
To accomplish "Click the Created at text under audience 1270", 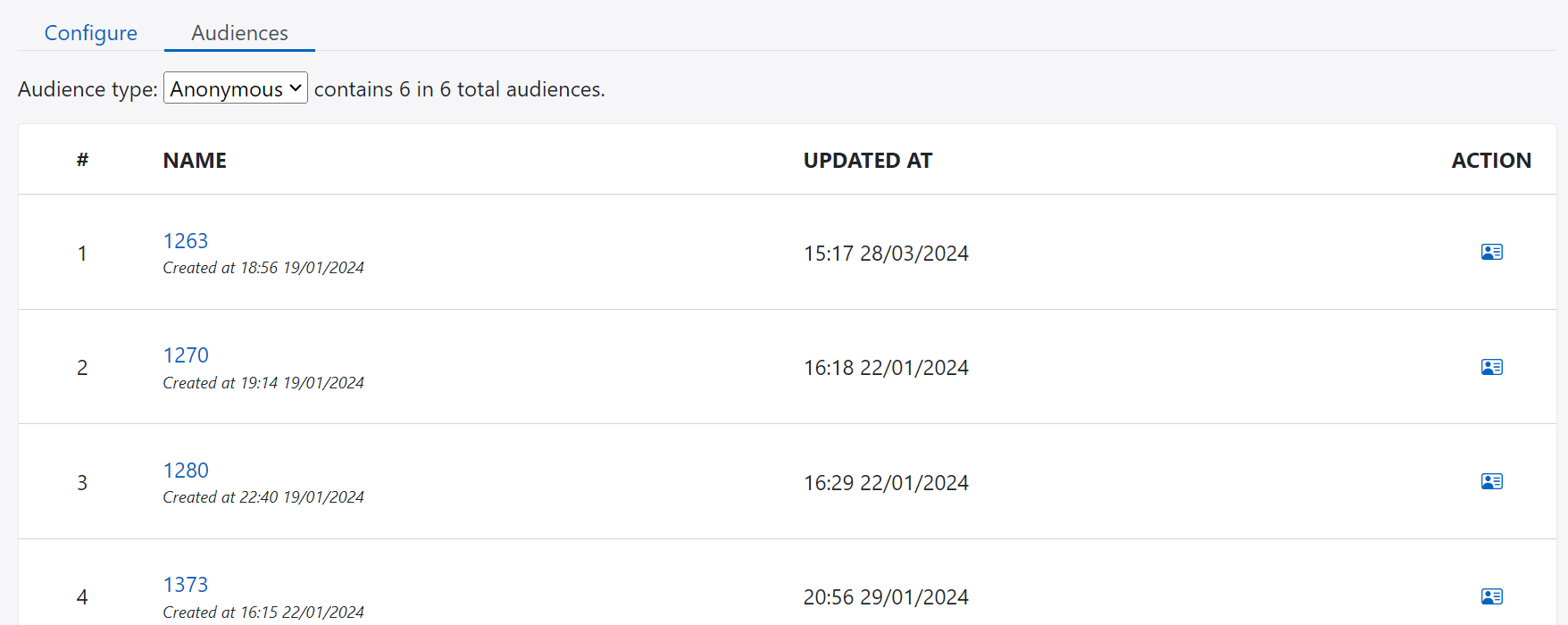I will 263,382.
